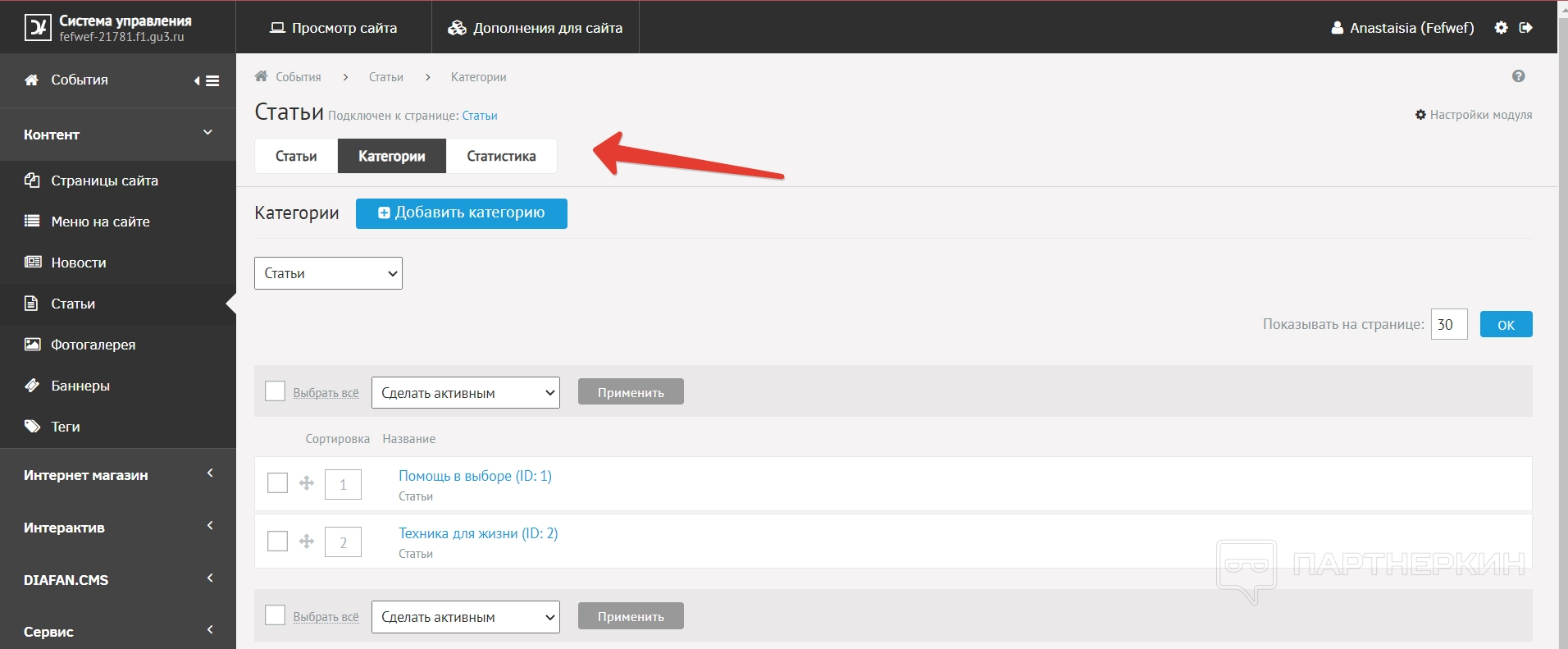1568x649 pixels.
Task: Click the Статьи breadcrumb link
Action: point(386,77)
